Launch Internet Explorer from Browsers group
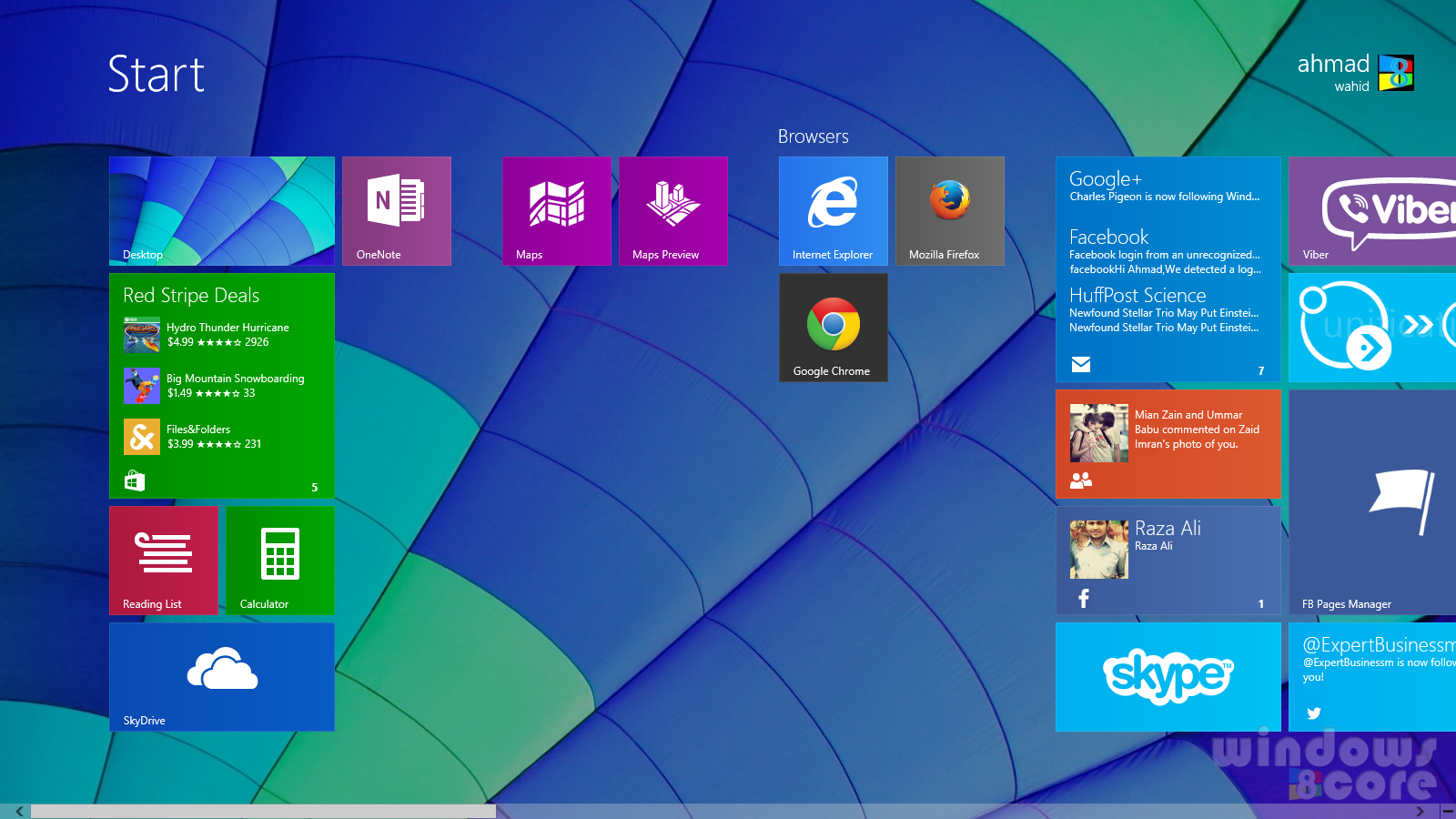The image size is (1456, 819). click(833, 211)
